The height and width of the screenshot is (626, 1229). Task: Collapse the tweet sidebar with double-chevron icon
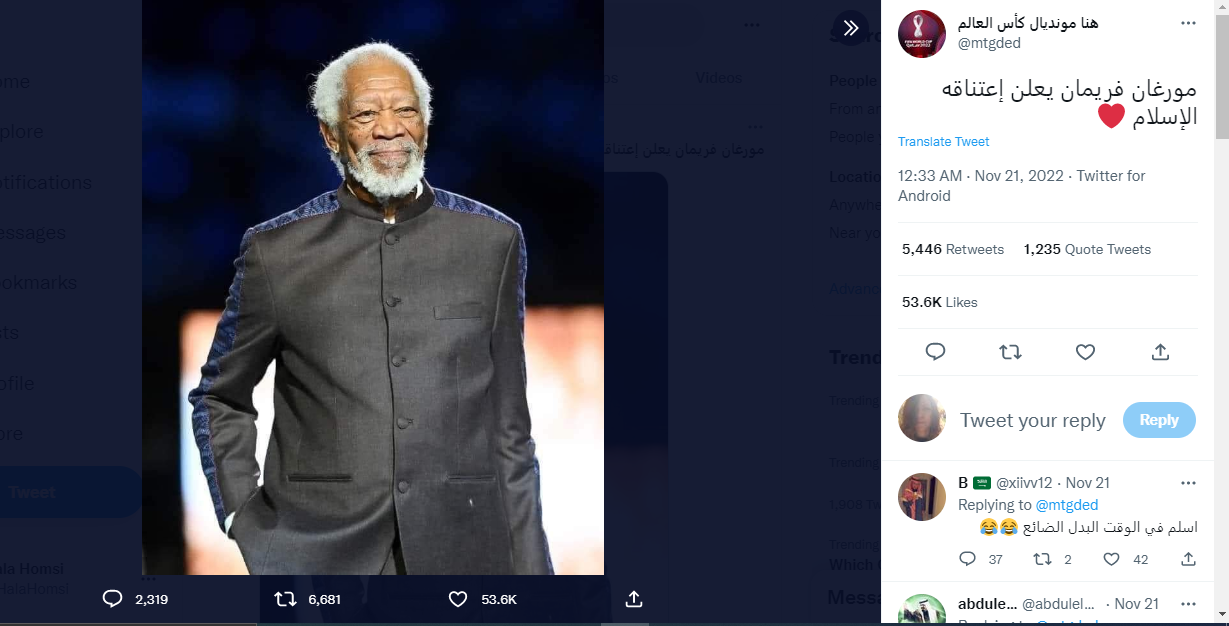point(851,28)
